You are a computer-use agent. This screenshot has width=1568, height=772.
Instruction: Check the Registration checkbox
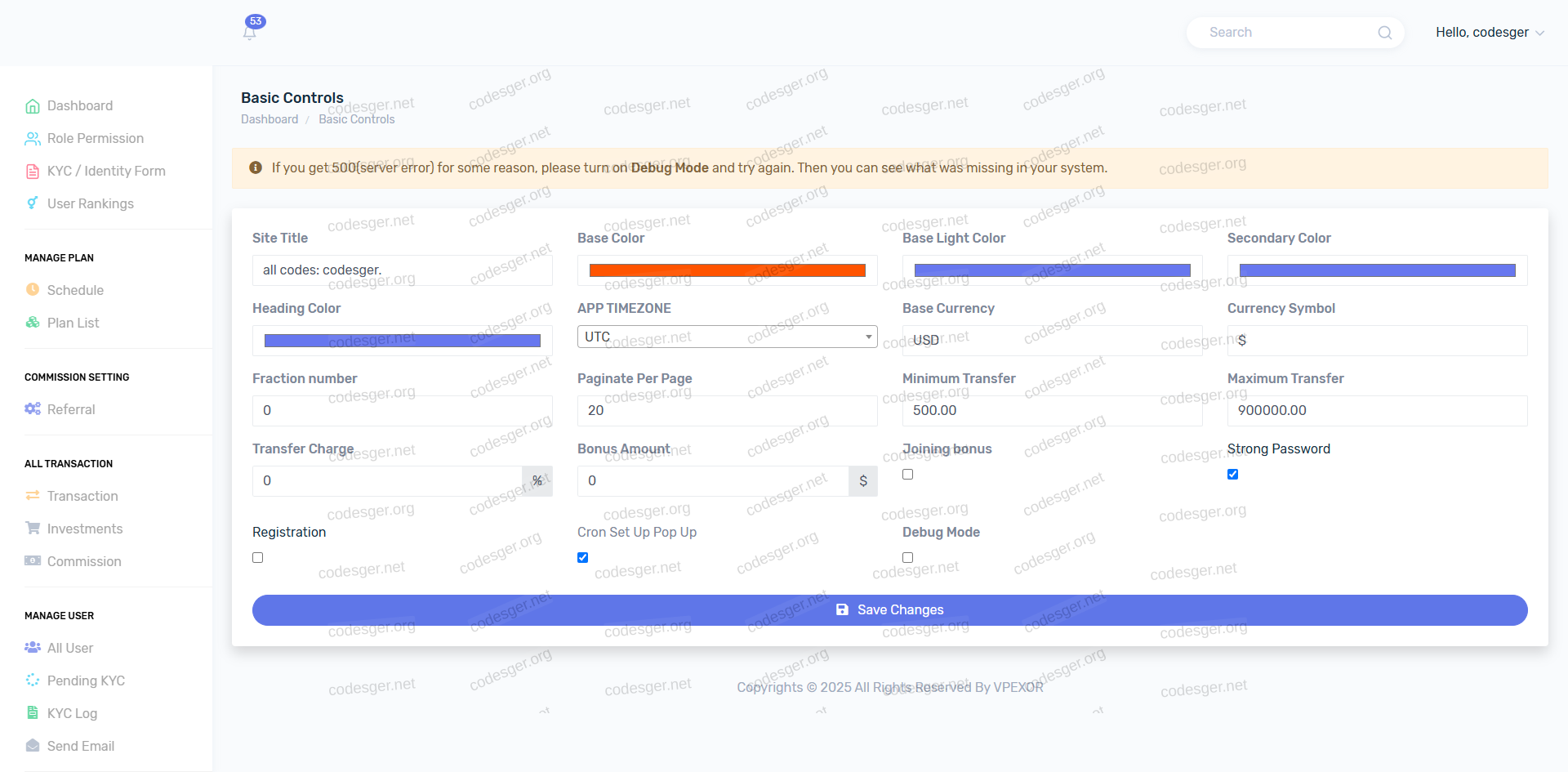(258, 558)
